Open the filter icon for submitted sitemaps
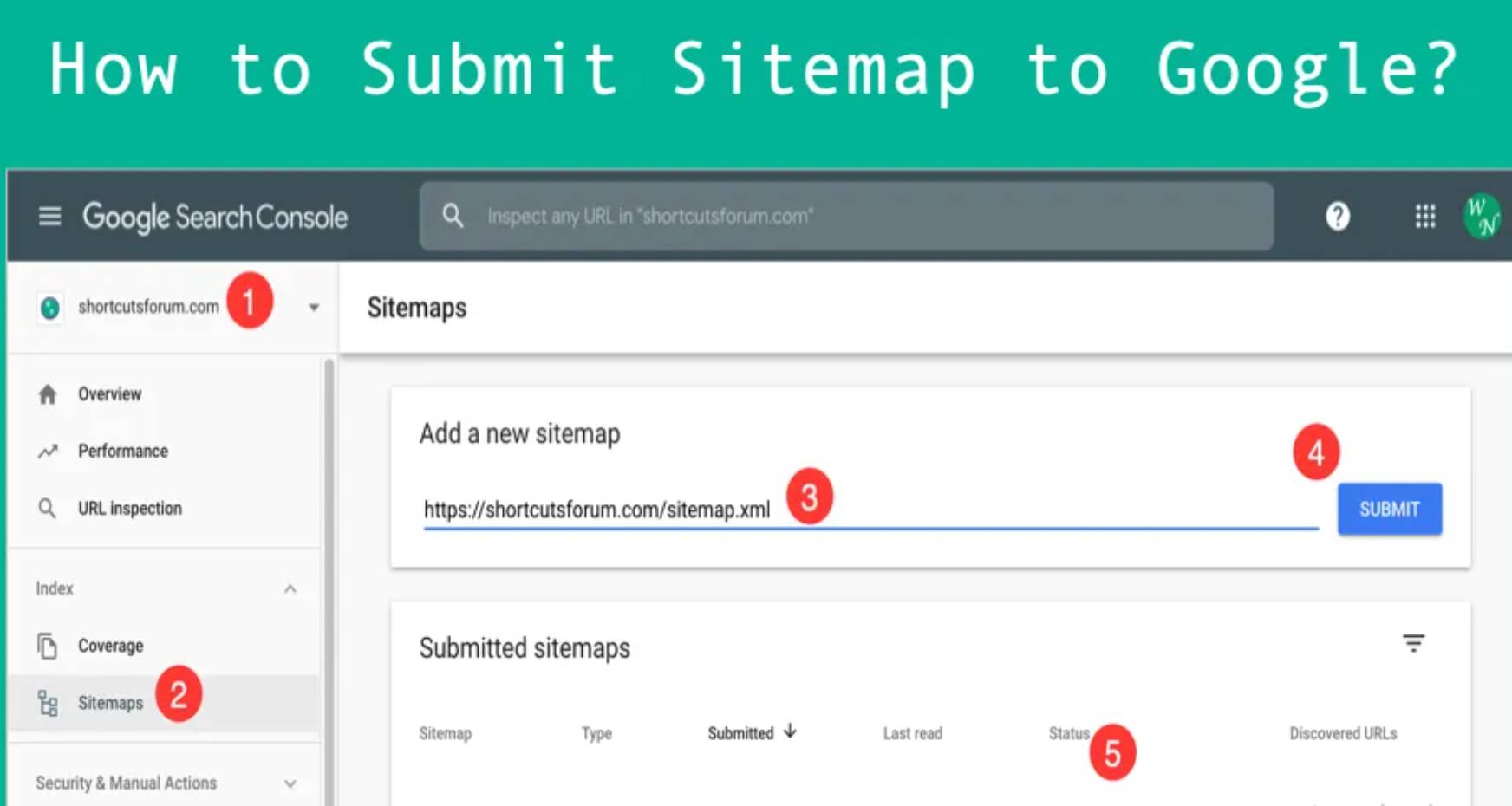 point(1413,643)
